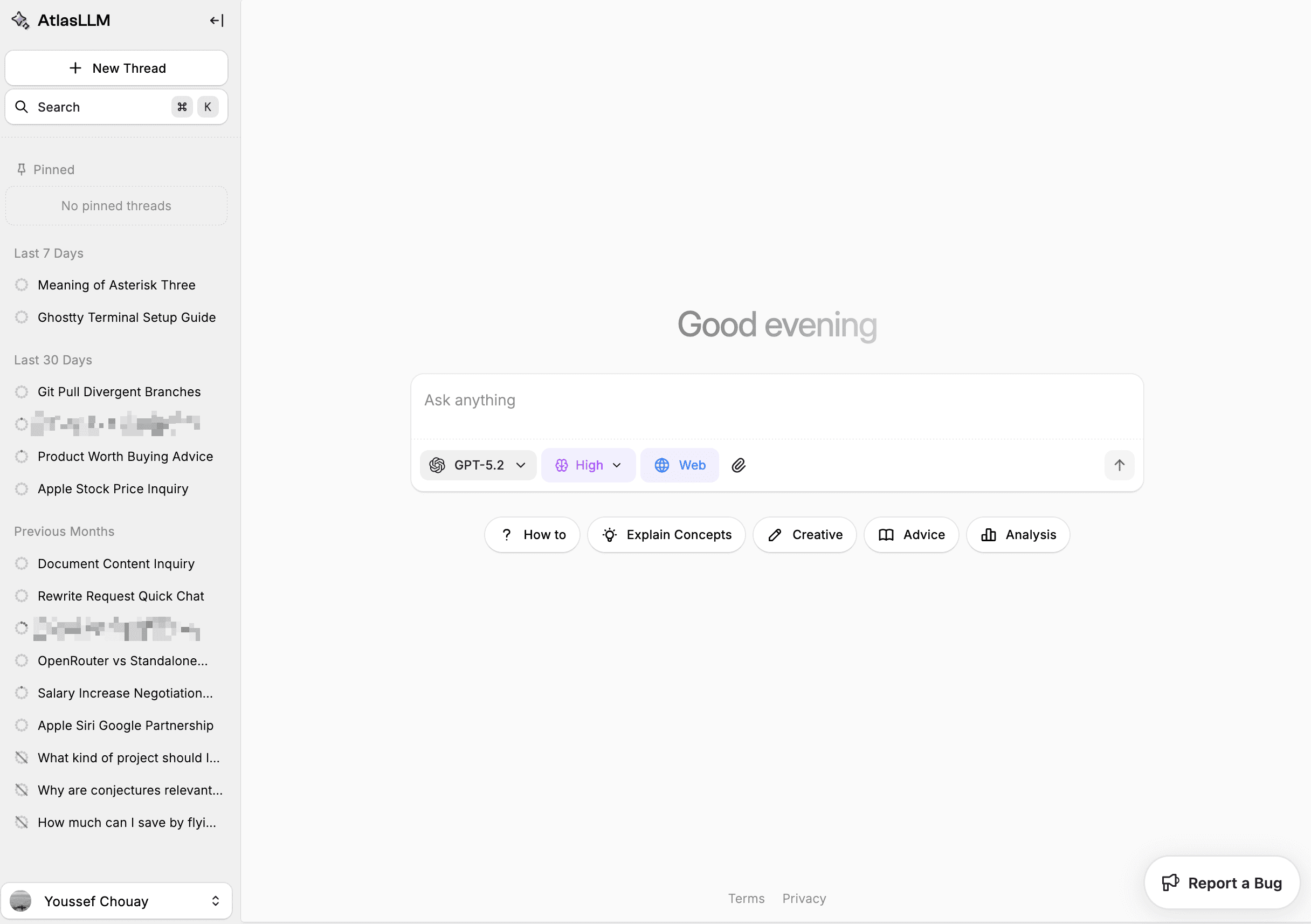The height and width of the screenshot is (924, 1311).
Task: Open the GPT-5.2 model selector dropdown
Action: coord(478,465)
